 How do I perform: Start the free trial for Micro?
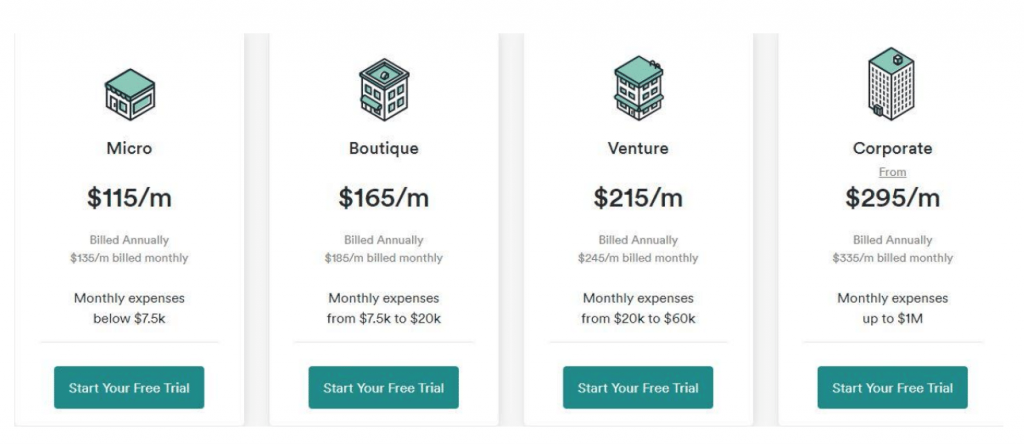129,387
